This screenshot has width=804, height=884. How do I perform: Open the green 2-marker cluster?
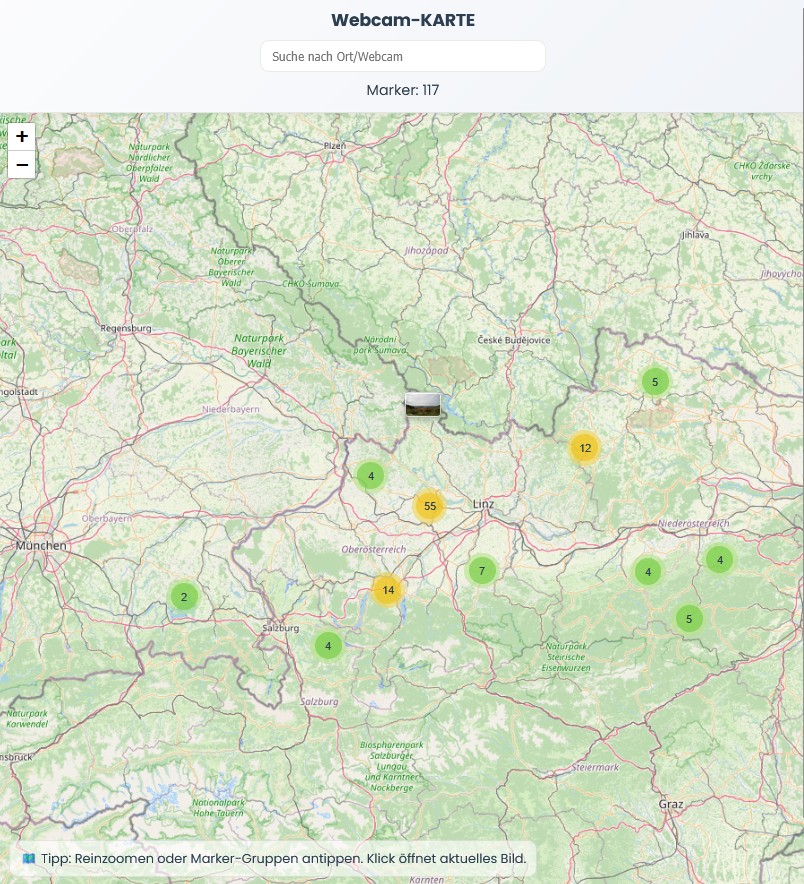183,598
